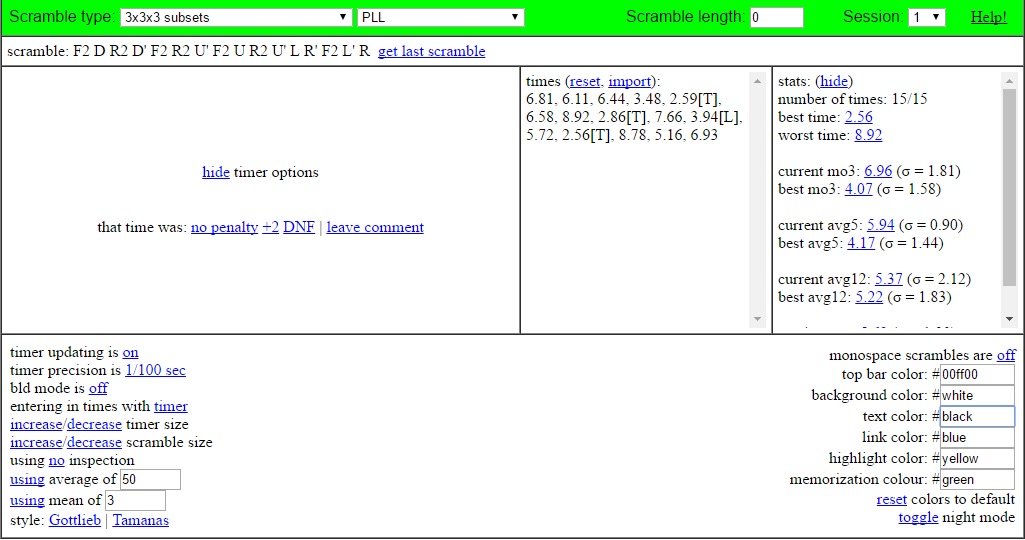Increase the timer size
The image size is (1025, 540).
coord(37,424)
